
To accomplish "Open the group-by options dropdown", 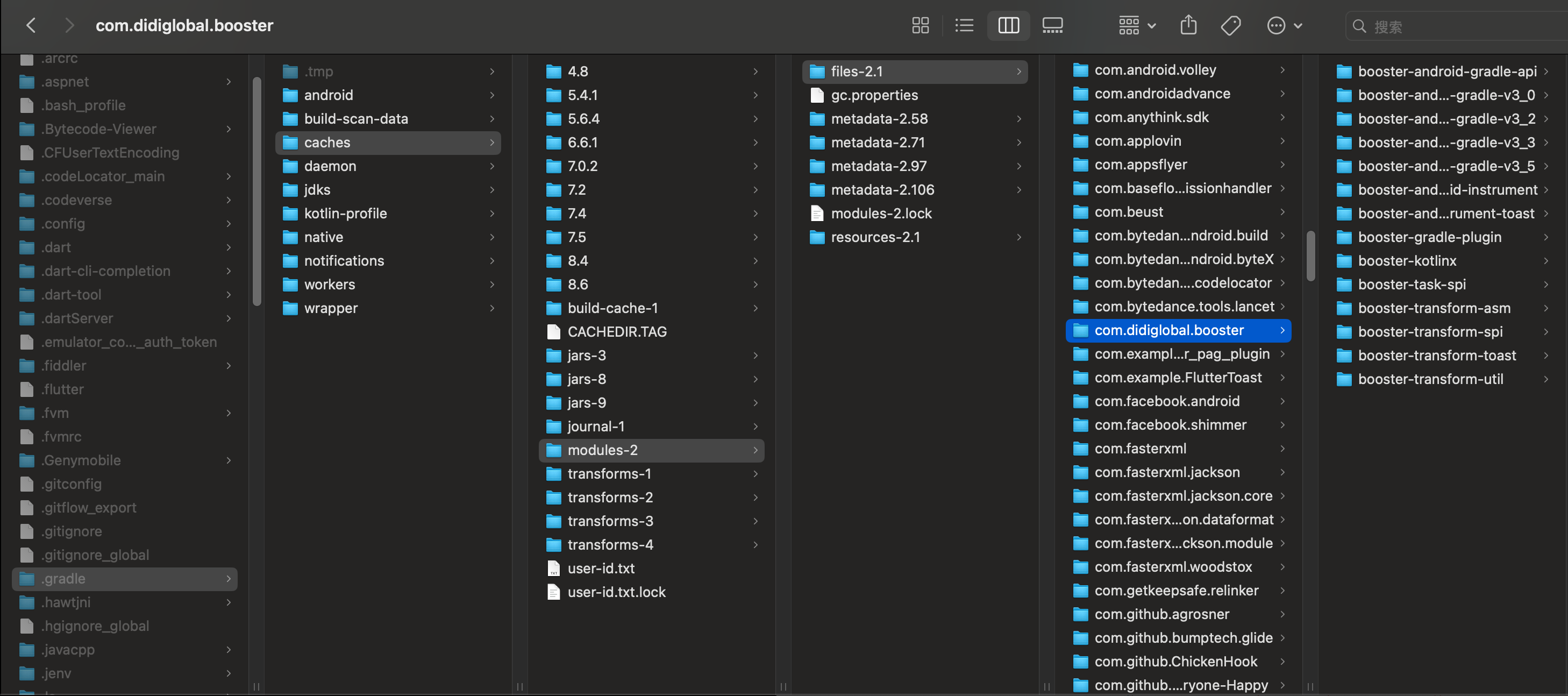I will [x=1136, y=26].
